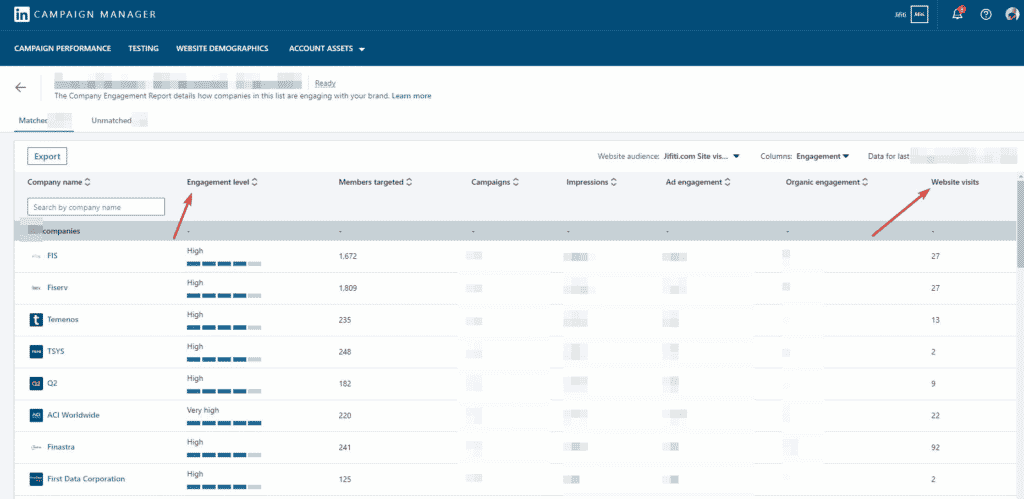Expand the Account Assets dropdown
1024x499 pixels.
coord(327,48)
